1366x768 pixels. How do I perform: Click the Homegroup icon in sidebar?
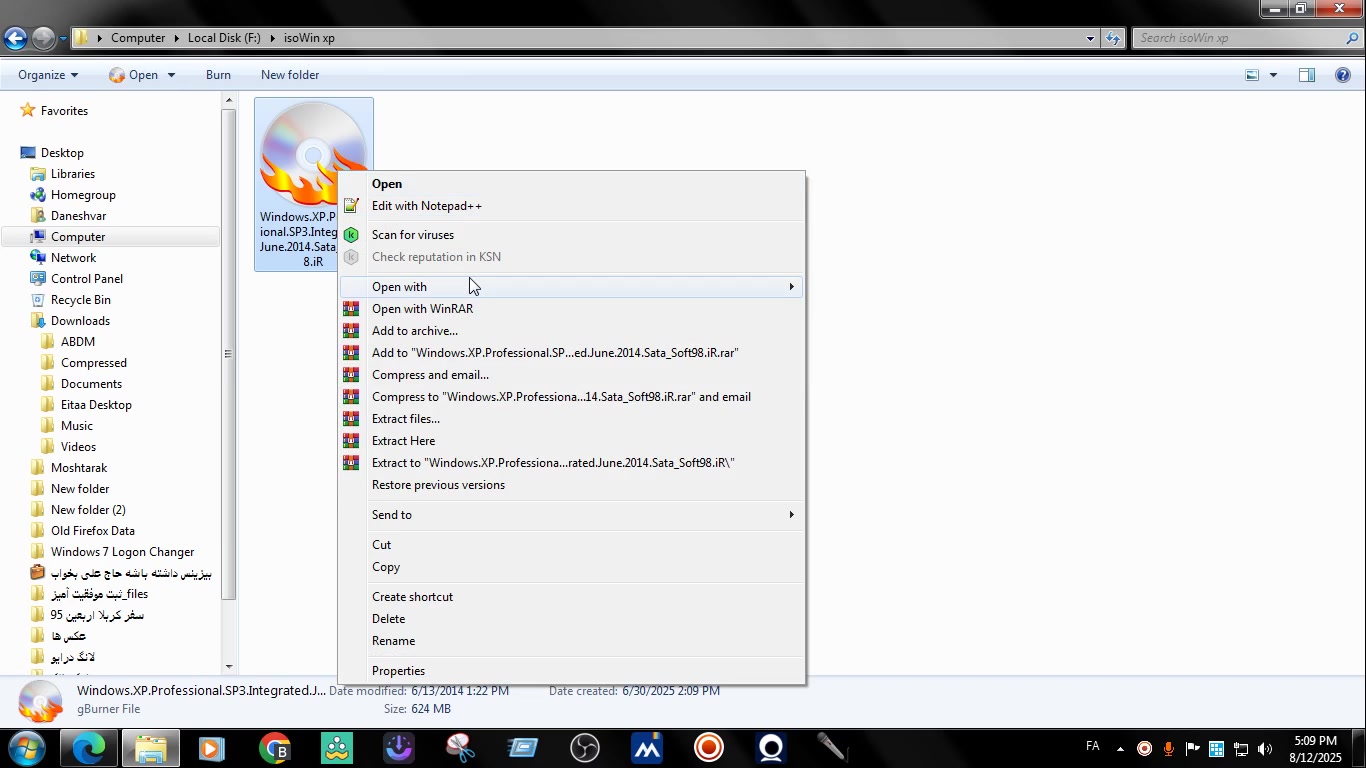[x=38, y=195]
